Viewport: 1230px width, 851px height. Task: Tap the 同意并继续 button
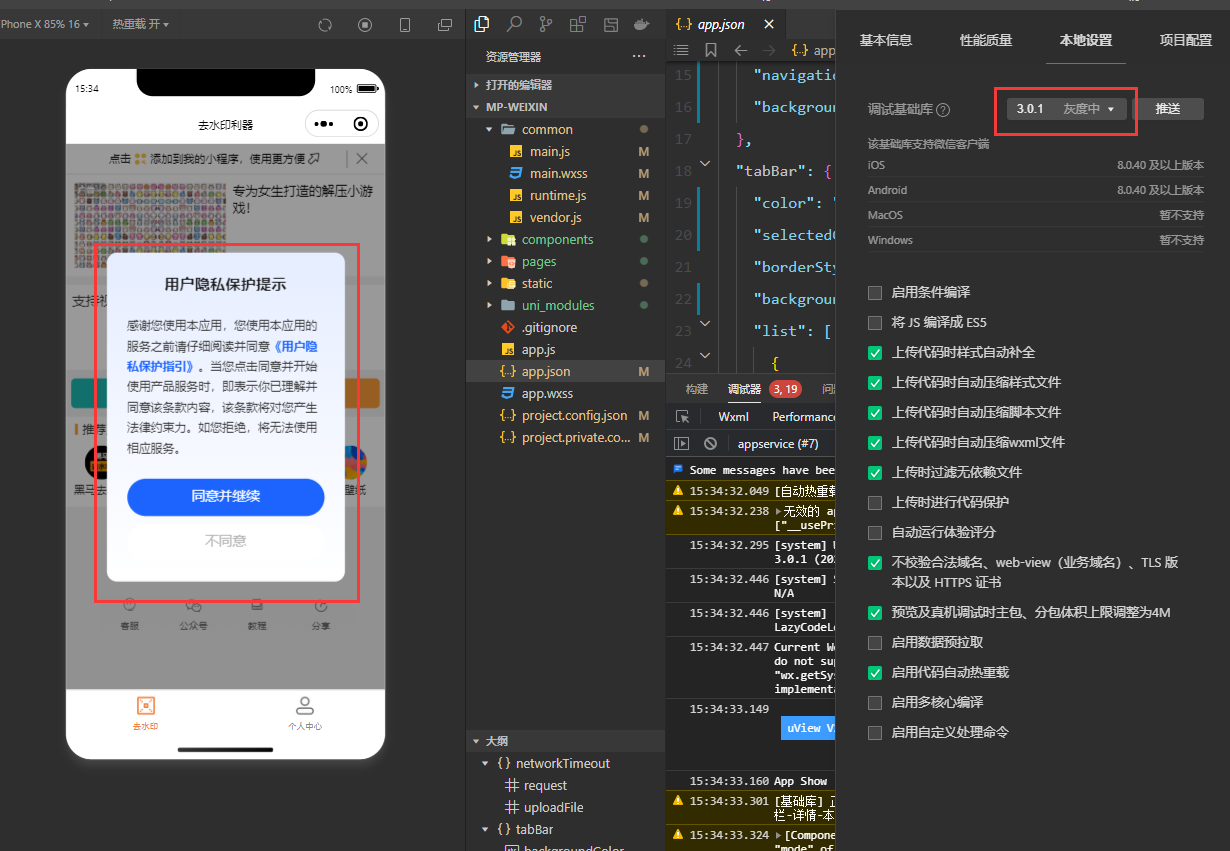226,496
